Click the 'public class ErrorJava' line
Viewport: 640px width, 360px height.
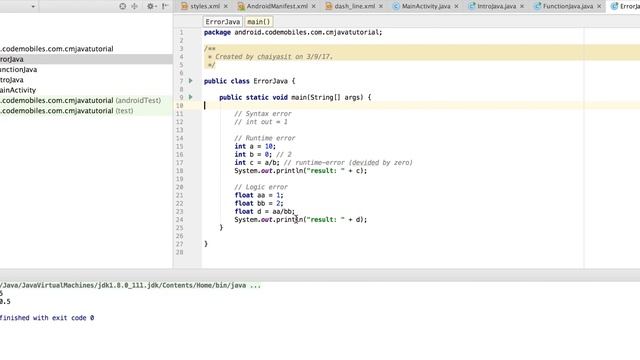[249, 81]
